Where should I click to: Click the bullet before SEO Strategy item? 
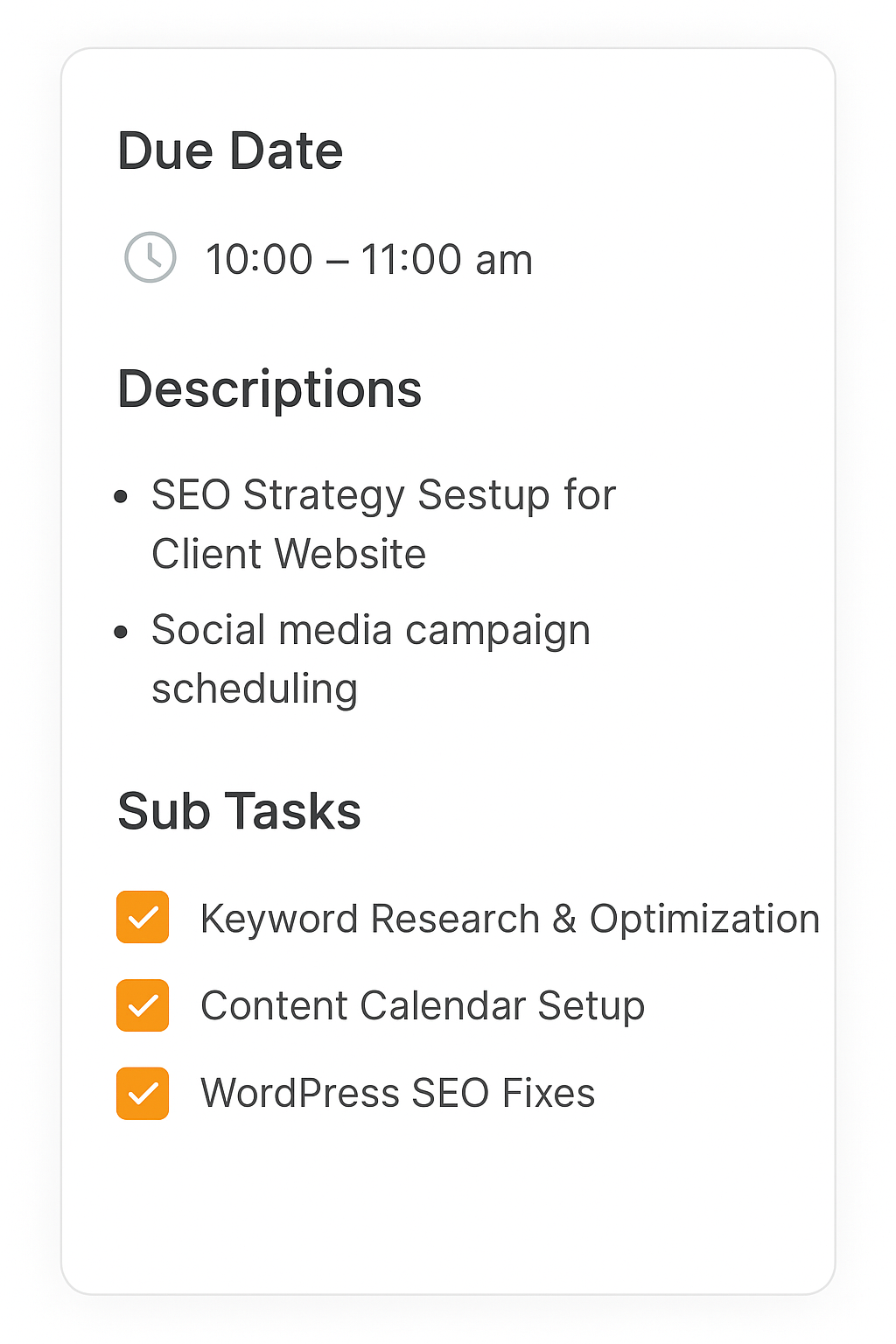(122, 498)
